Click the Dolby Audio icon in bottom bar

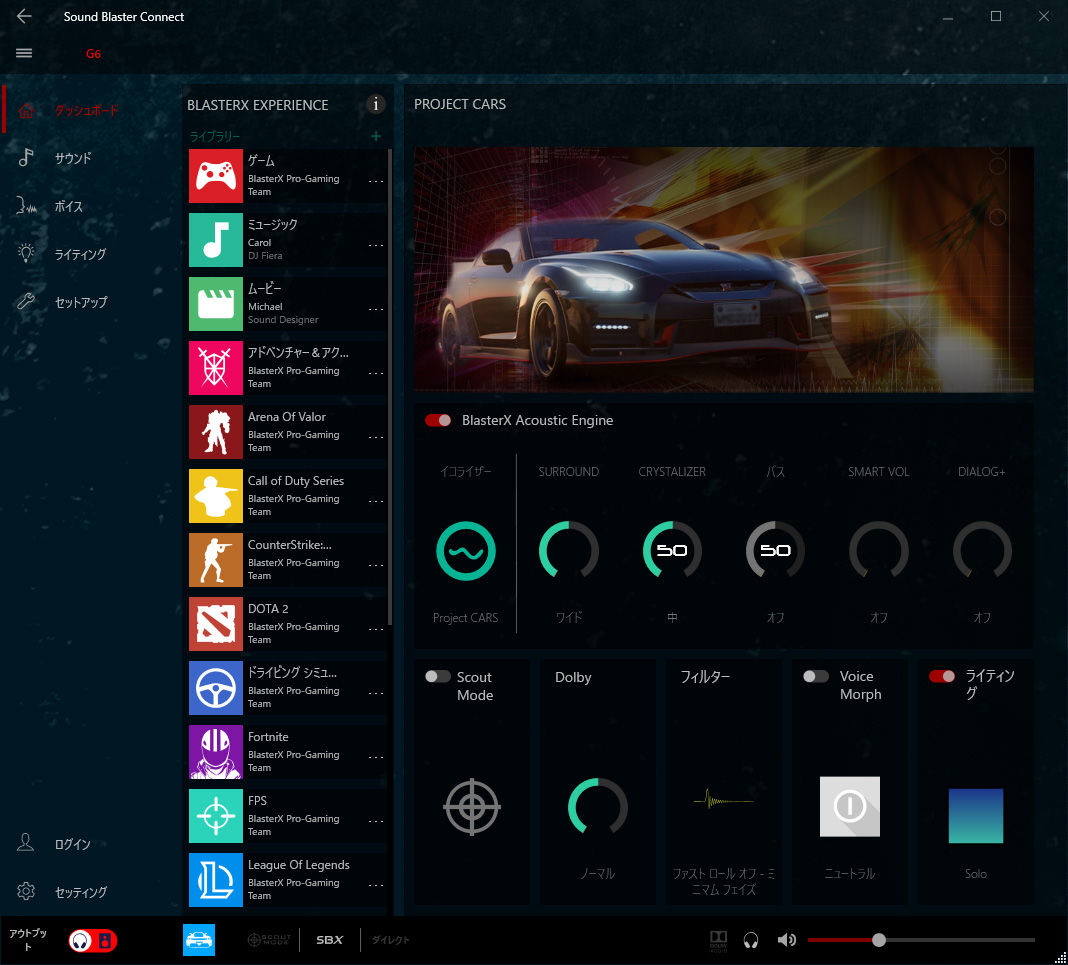click(718, 940)
